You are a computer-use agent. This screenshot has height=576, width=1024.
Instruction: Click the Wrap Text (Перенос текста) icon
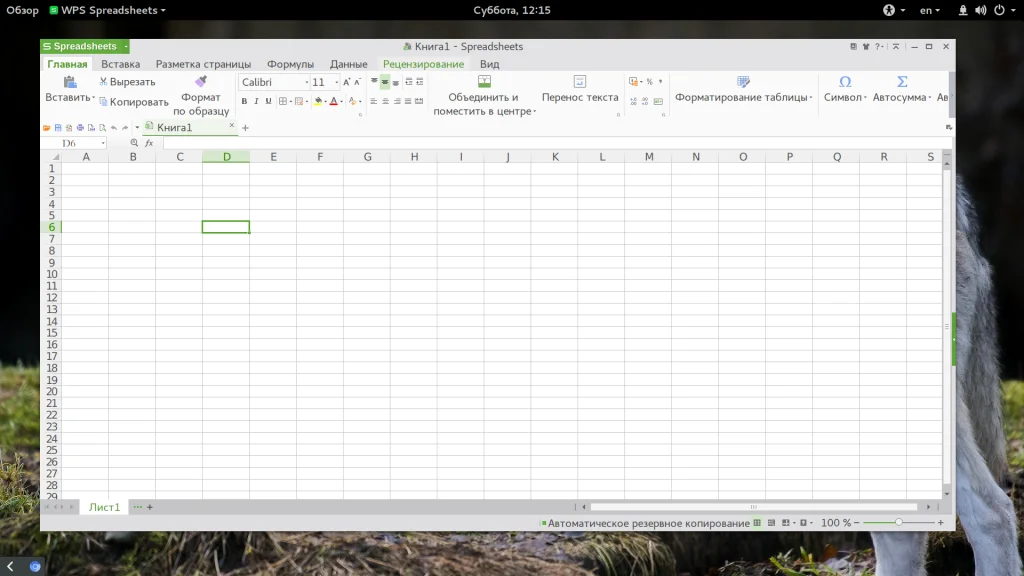click(580, 82)
